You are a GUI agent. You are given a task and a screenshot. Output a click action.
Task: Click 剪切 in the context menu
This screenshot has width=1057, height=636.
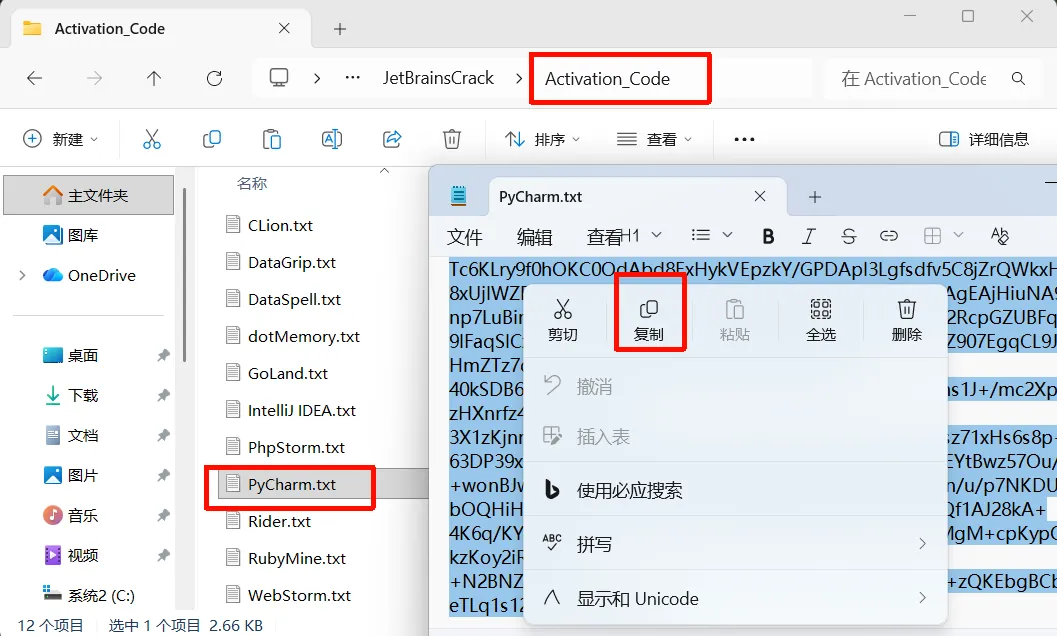pos(563,320)
